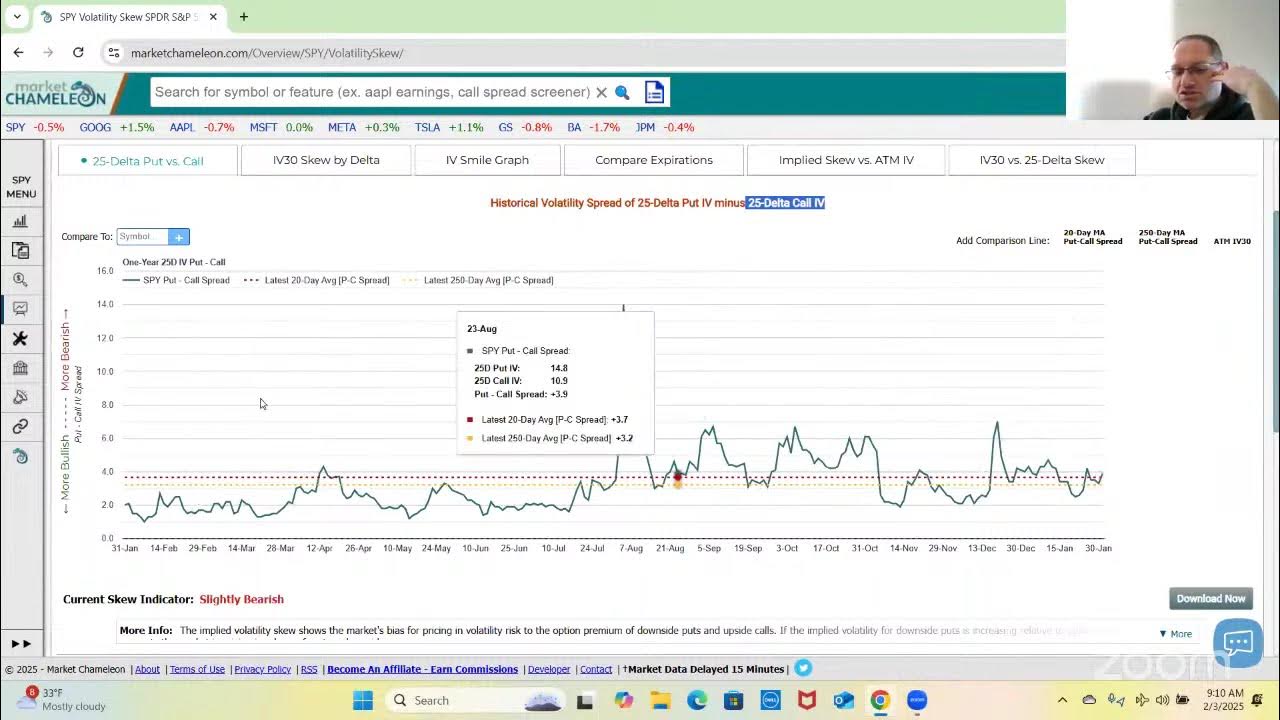Open the chain link icon in sidebar
This screenshot has width=1280, height=720.
20,427
